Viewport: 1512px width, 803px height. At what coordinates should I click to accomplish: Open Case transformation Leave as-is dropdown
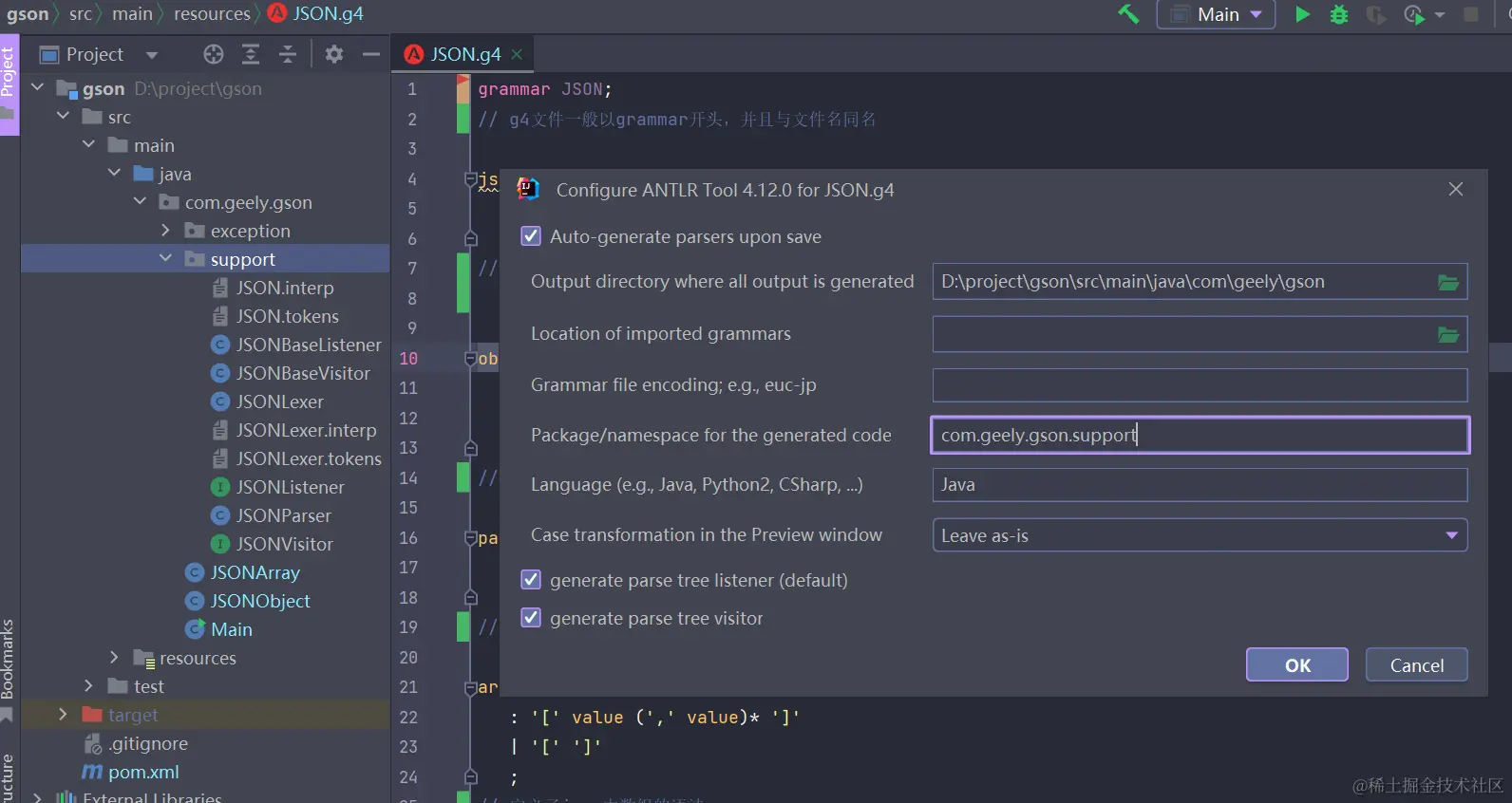coord(1200,535)
